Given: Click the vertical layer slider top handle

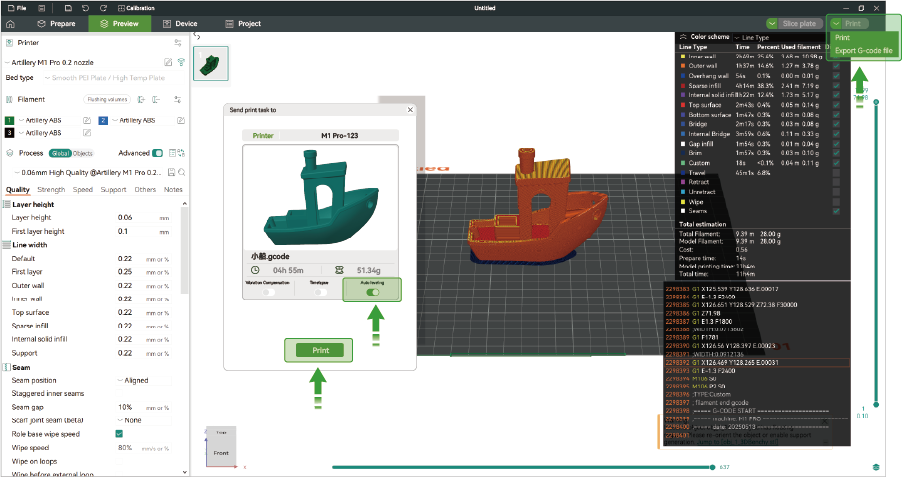Looking at the screenshot, I should [876, 102].
